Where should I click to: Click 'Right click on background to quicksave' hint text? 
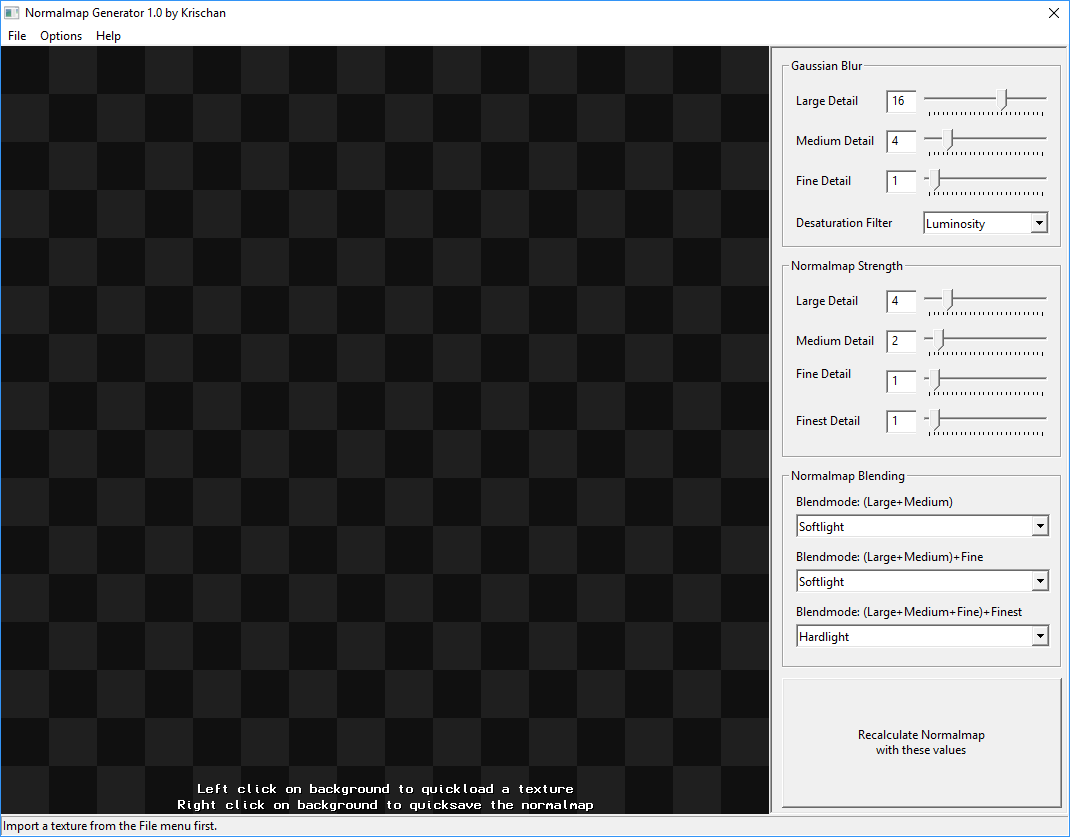click(x=386, y=805)
